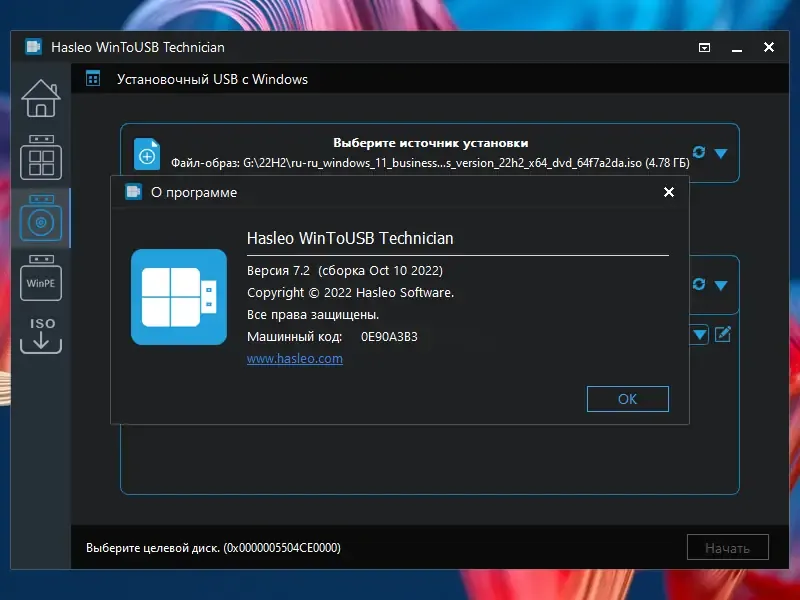
Task: Click the Установочный USB с Windows header icon
Action: pos(93,79)
